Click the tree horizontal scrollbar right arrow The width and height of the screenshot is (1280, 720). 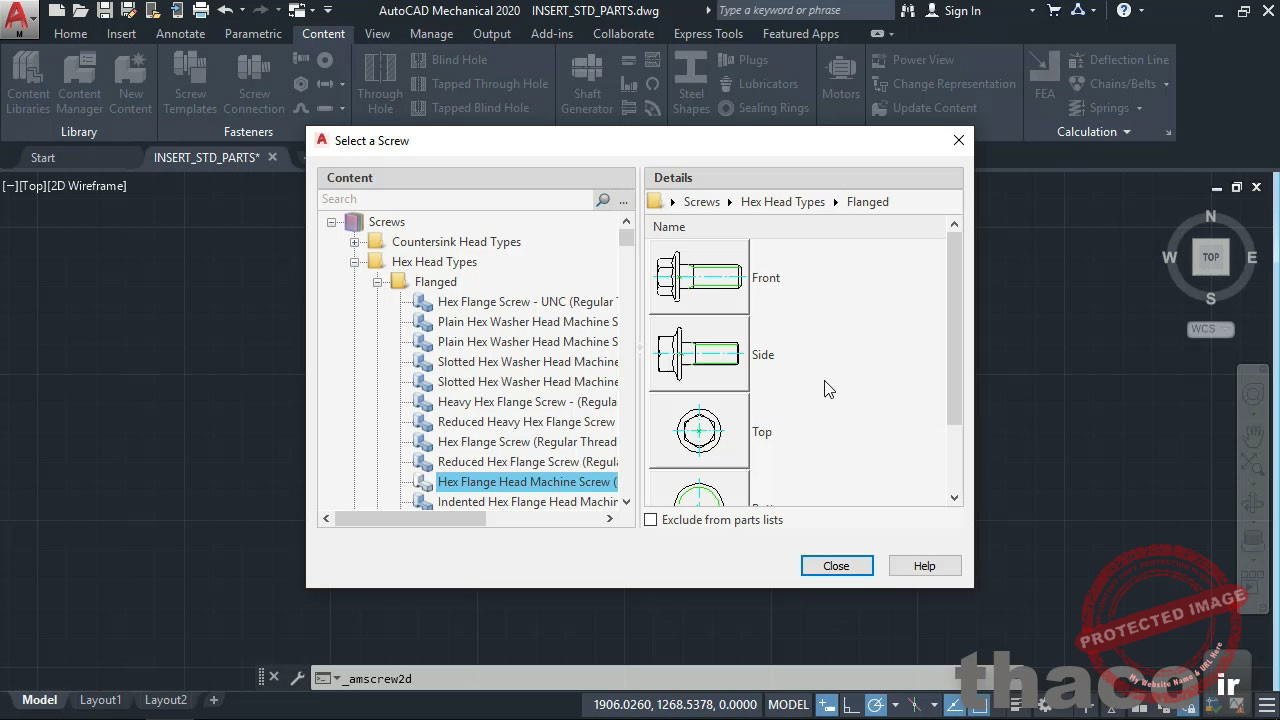pyautogui.click(x=610, y=519)
